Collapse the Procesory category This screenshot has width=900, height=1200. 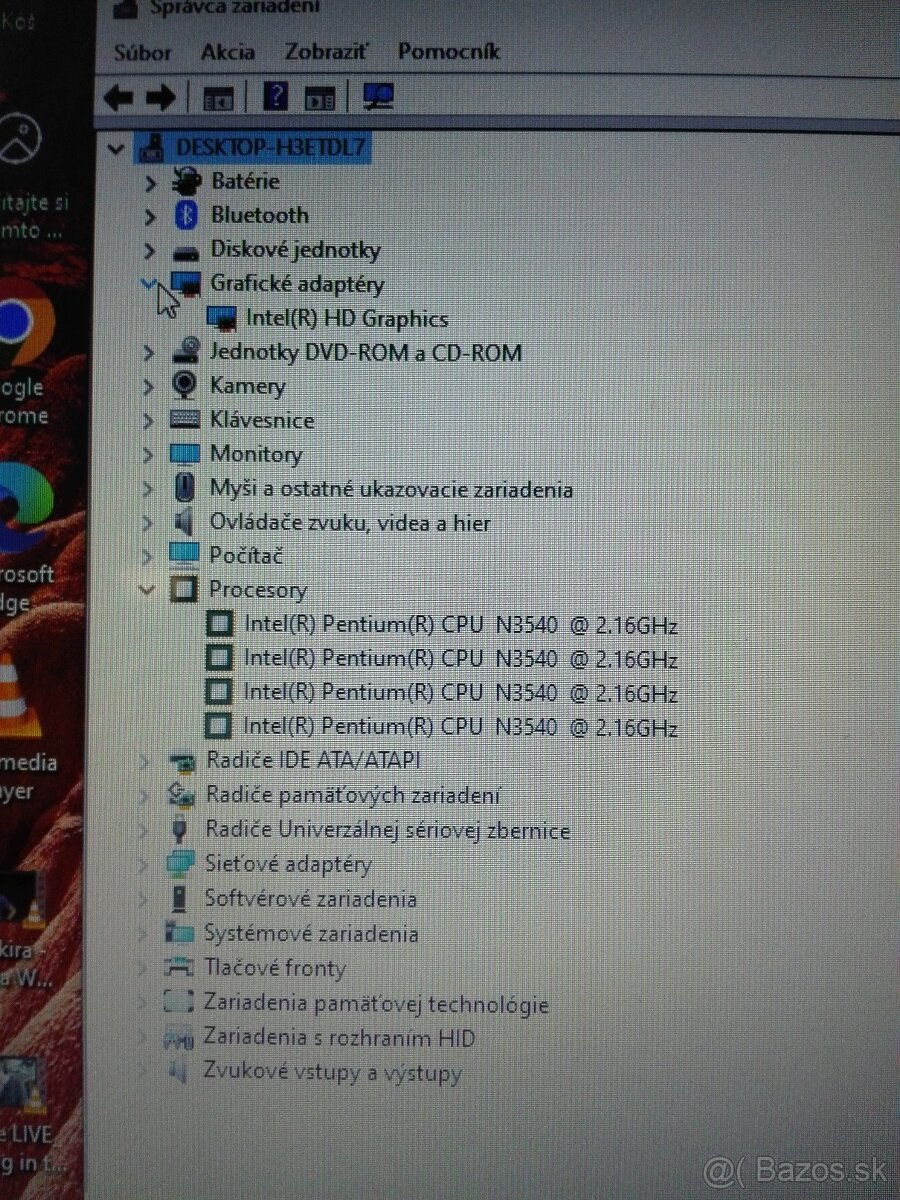(x=150, y=590)
